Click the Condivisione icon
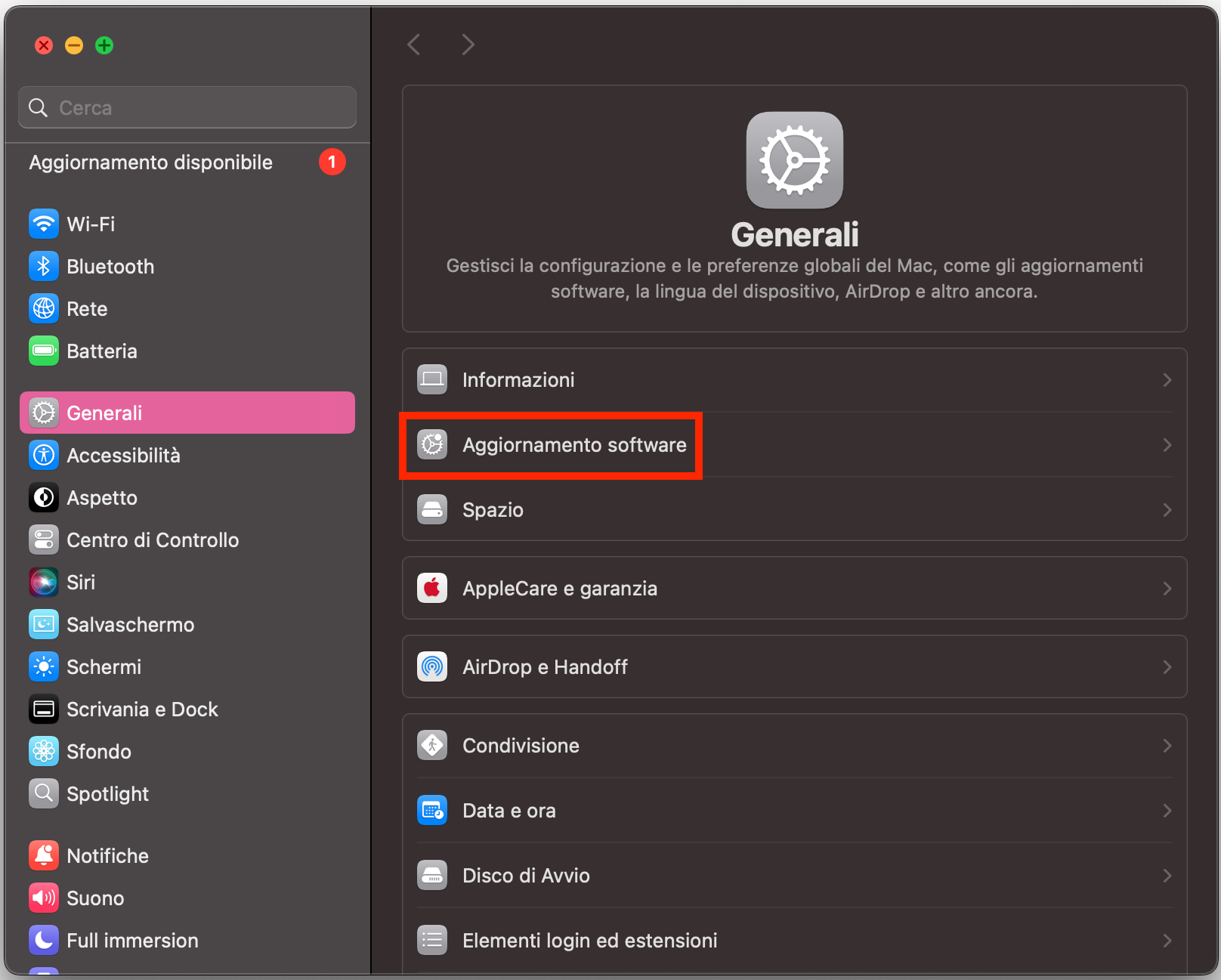 432,745
